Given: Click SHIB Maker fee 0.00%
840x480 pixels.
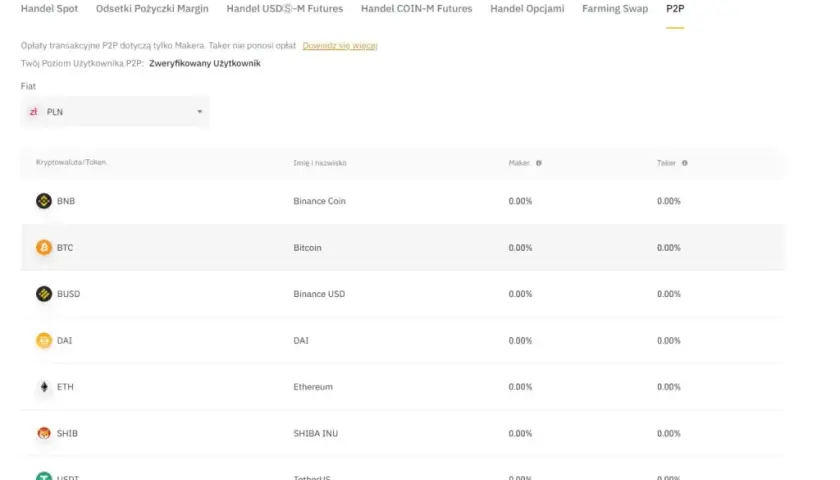Looking at the screenshot, I should coord(520,433).
